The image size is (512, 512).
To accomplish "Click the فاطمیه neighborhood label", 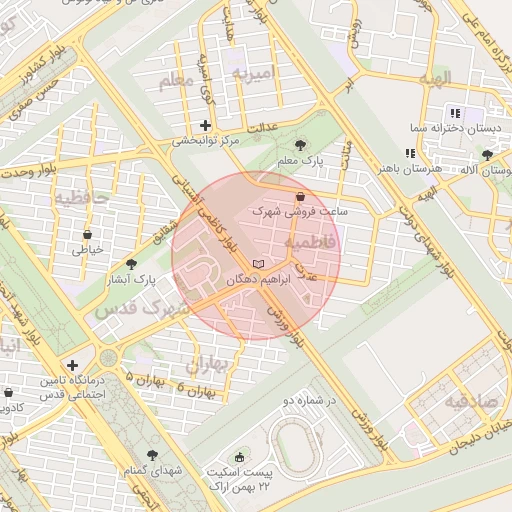I will coord(310,242).
